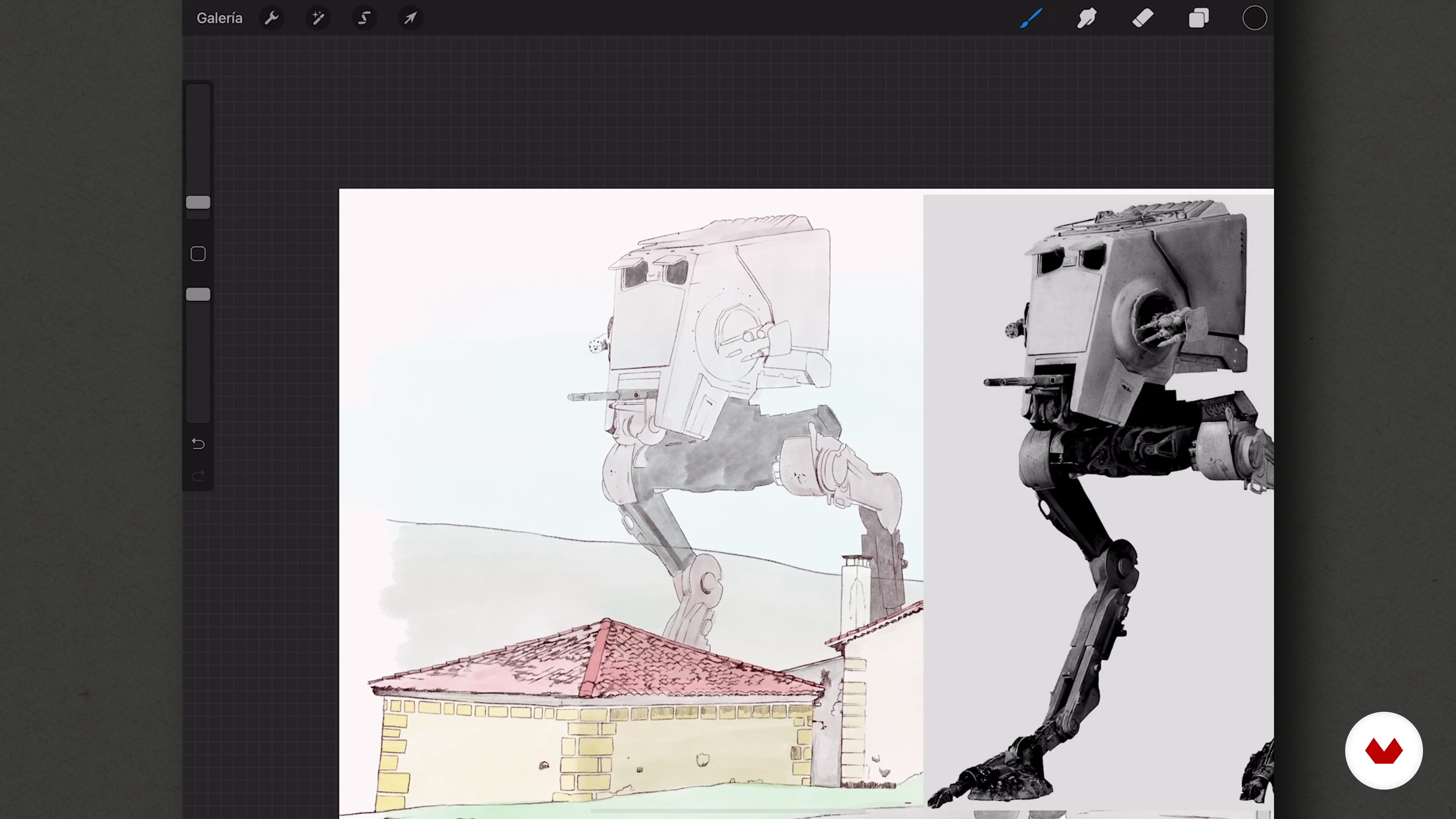Image resolution: width=1456 pixels, height=819 pixels.
Task: Open the Adjustments magic wand menu
Action: [318, 18]
